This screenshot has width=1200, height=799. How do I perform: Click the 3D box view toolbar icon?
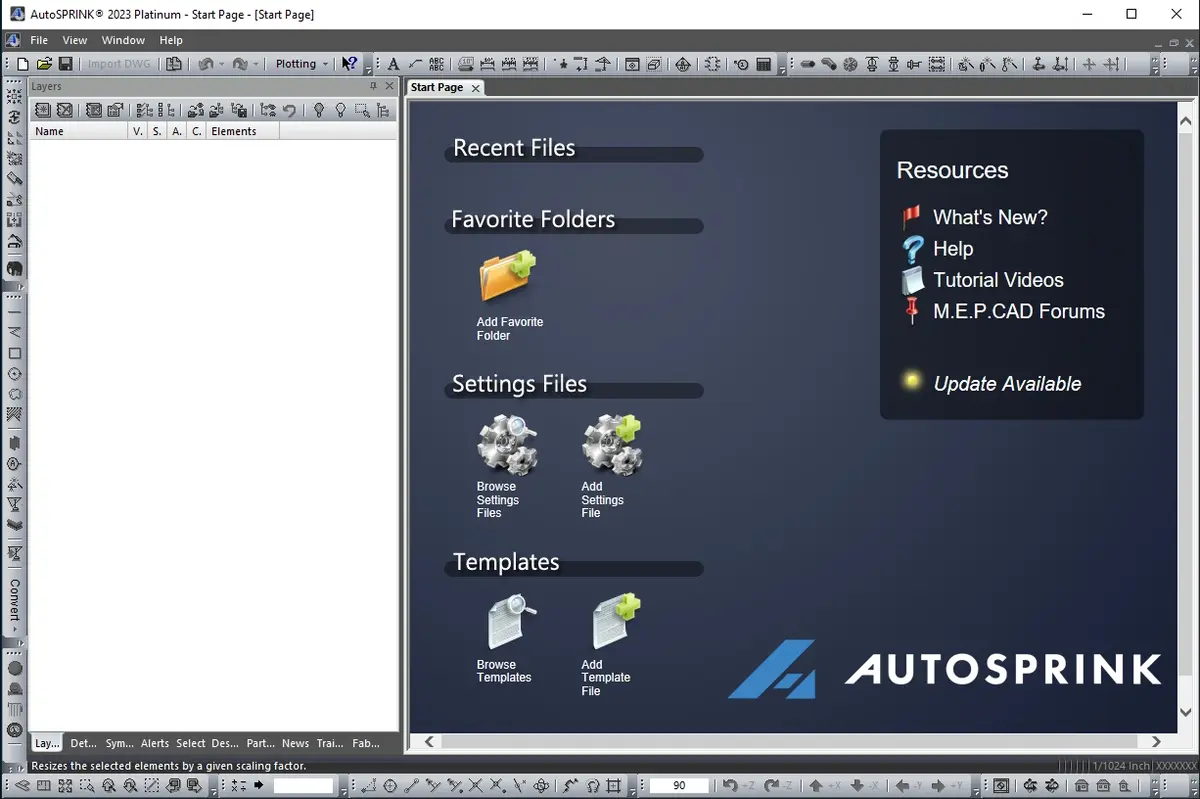point(654,64)
